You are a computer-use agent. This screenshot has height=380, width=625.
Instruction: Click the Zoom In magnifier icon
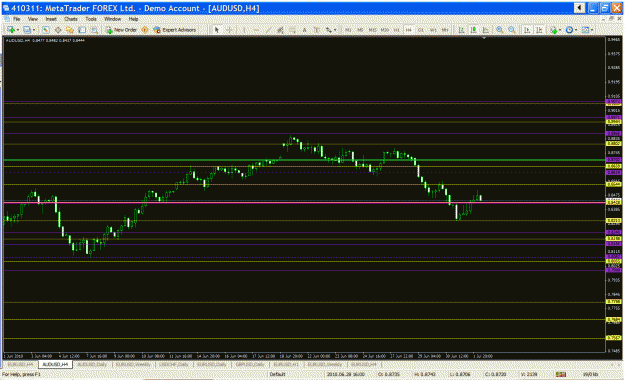(499, 30)
